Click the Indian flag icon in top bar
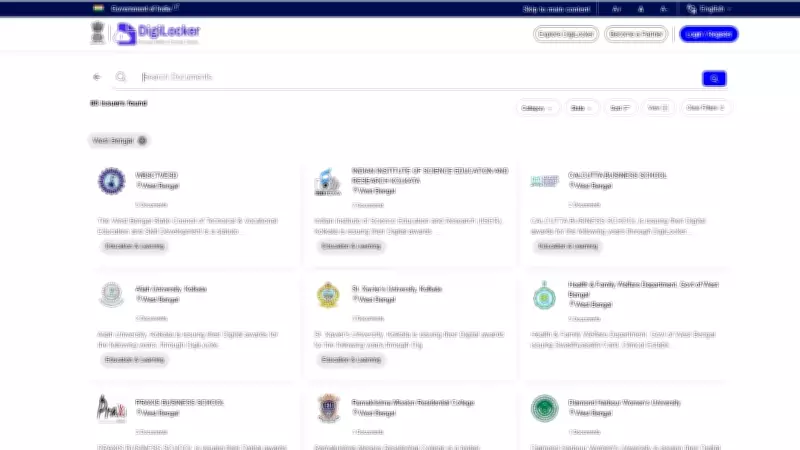This screenshot has width=800, height=450. pyautogui.click(x=98, y=8)
